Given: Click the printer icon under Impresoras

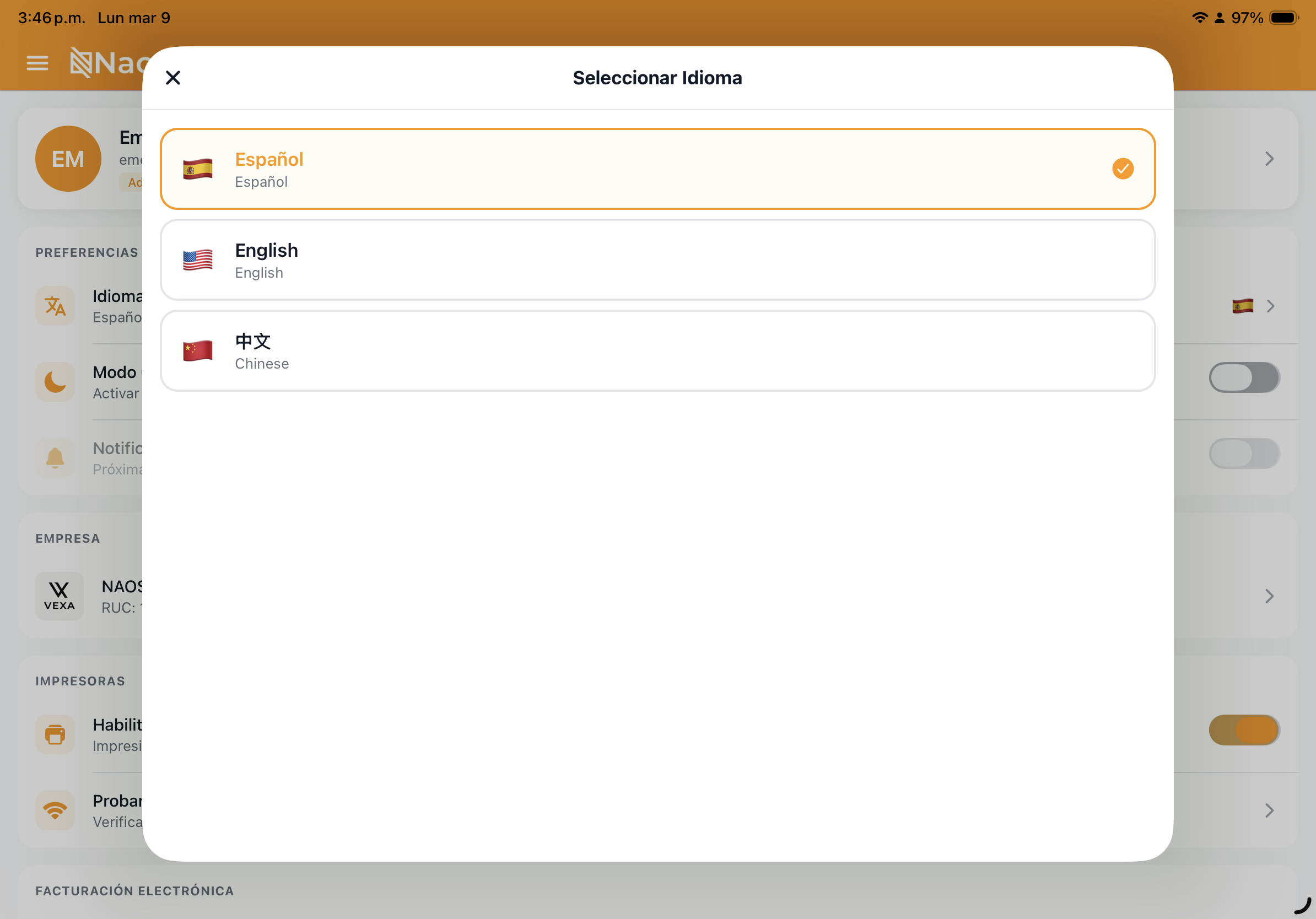Looking at the screenshot, I should [55, 734].
